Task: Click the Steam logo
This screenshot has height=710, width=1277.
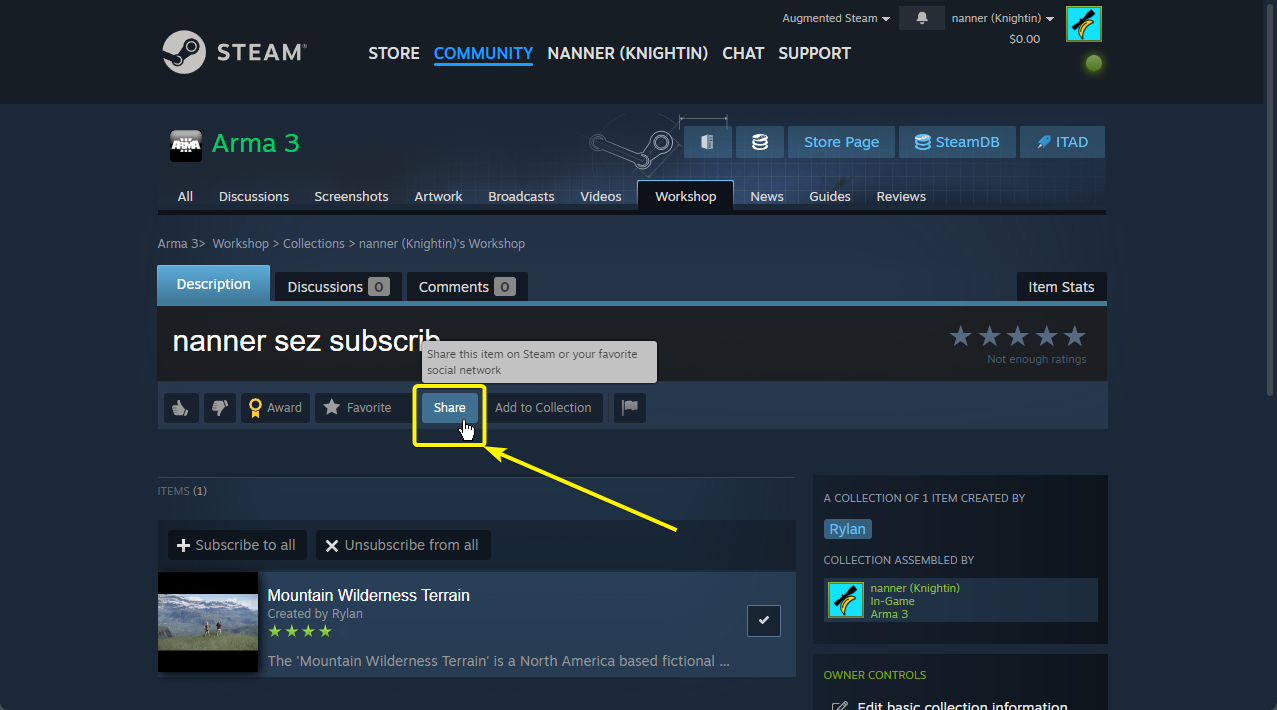Action: tap(234, 52)
